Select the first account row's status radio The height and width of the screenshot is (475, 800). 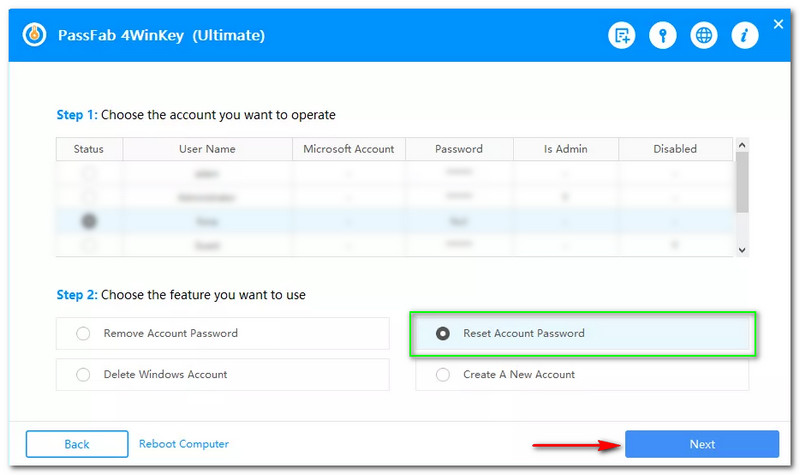pyautogui.click(x=90, y=173)
